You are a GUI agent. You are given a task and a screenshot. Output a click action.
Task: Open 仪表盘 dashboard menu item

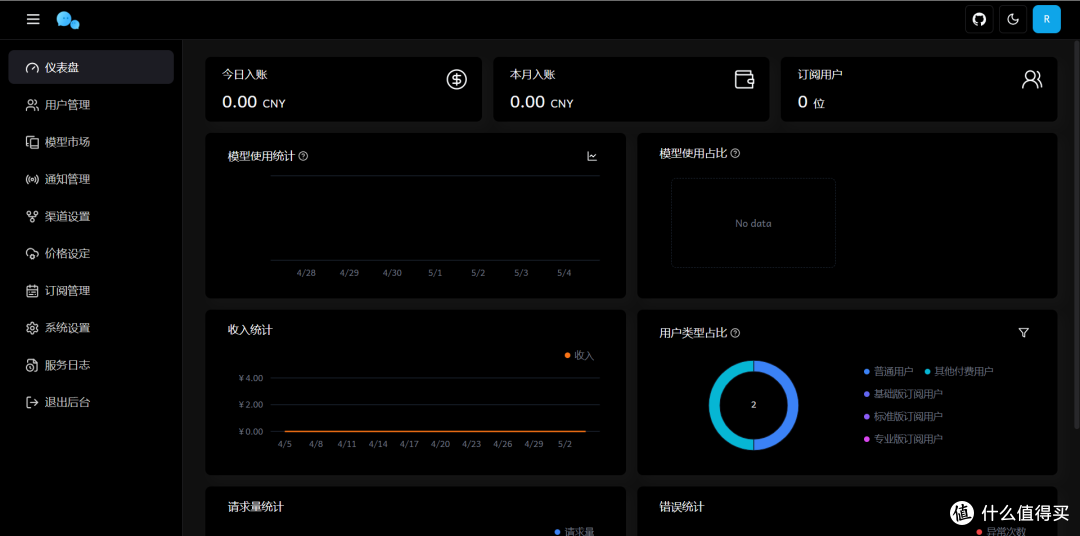point(91,68)
